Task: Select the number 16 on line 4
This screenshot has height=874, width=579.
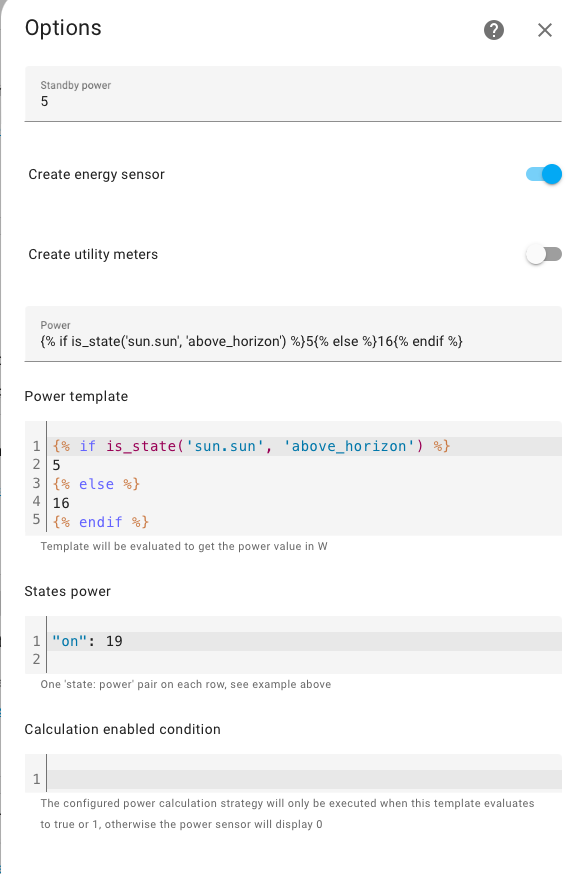Action: (x=60, y=503)
